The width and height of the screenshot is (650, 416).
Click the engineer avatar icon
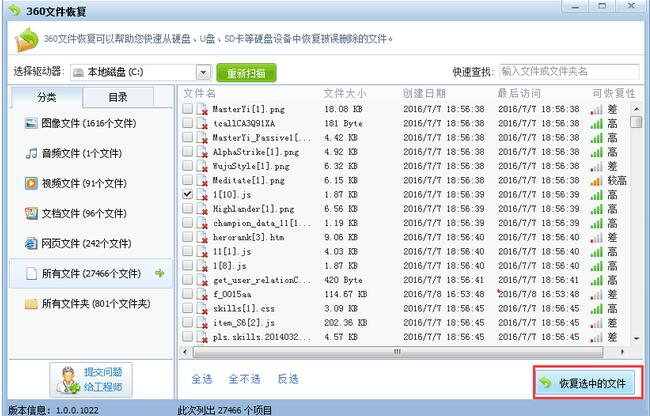coord(68,380)
